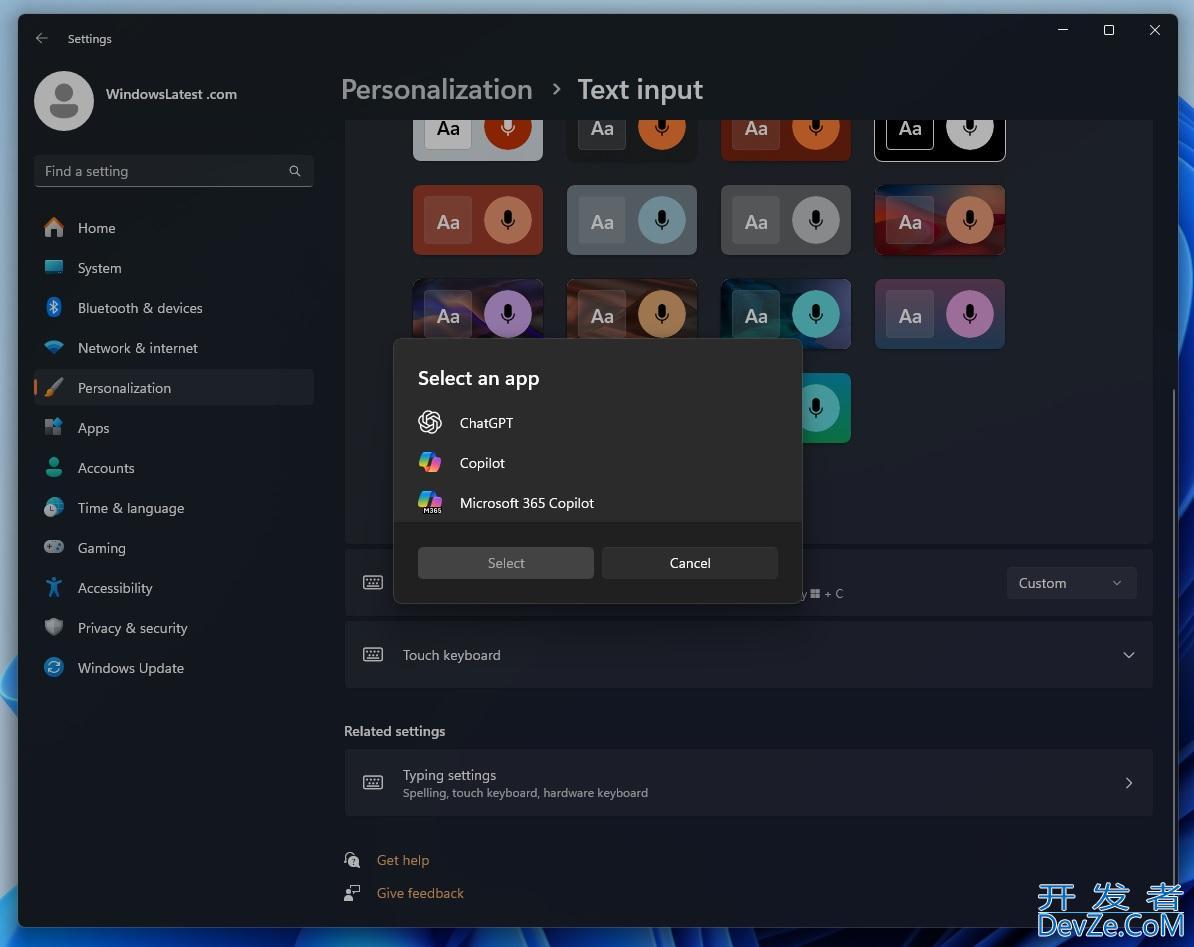Click the Gaming controller icon
1194x947 pixels.
pyautogui.click(x=54, y=547)
